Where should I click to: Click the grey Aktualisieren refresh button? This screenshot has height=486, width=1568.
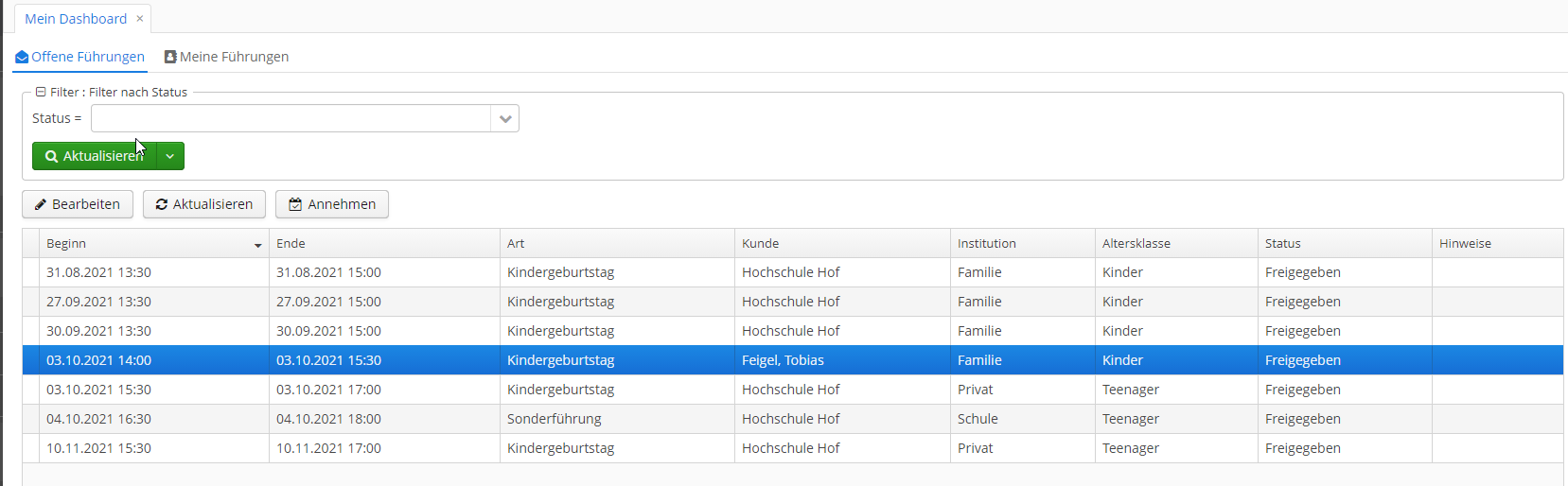click(x=204, y=204)
